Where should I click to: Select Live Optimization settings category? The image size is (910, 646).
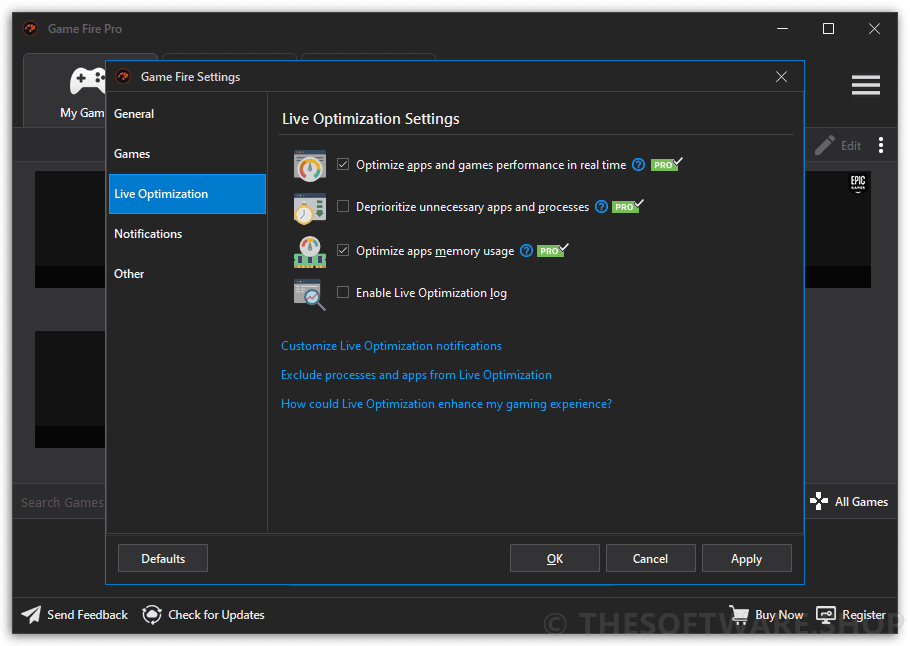click(187, 194)
